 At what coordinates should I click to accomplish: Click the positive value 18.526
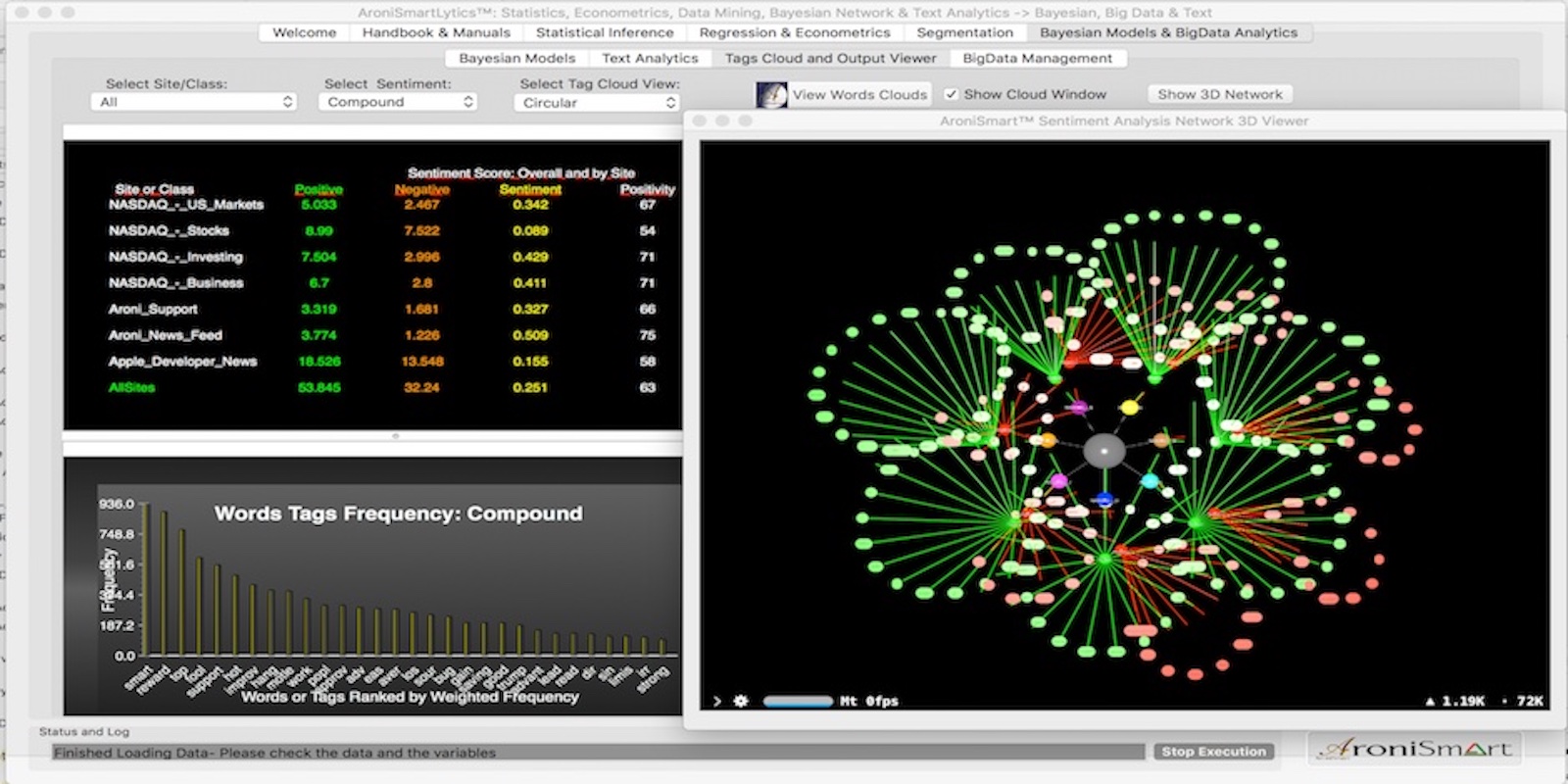coord(319,362)
